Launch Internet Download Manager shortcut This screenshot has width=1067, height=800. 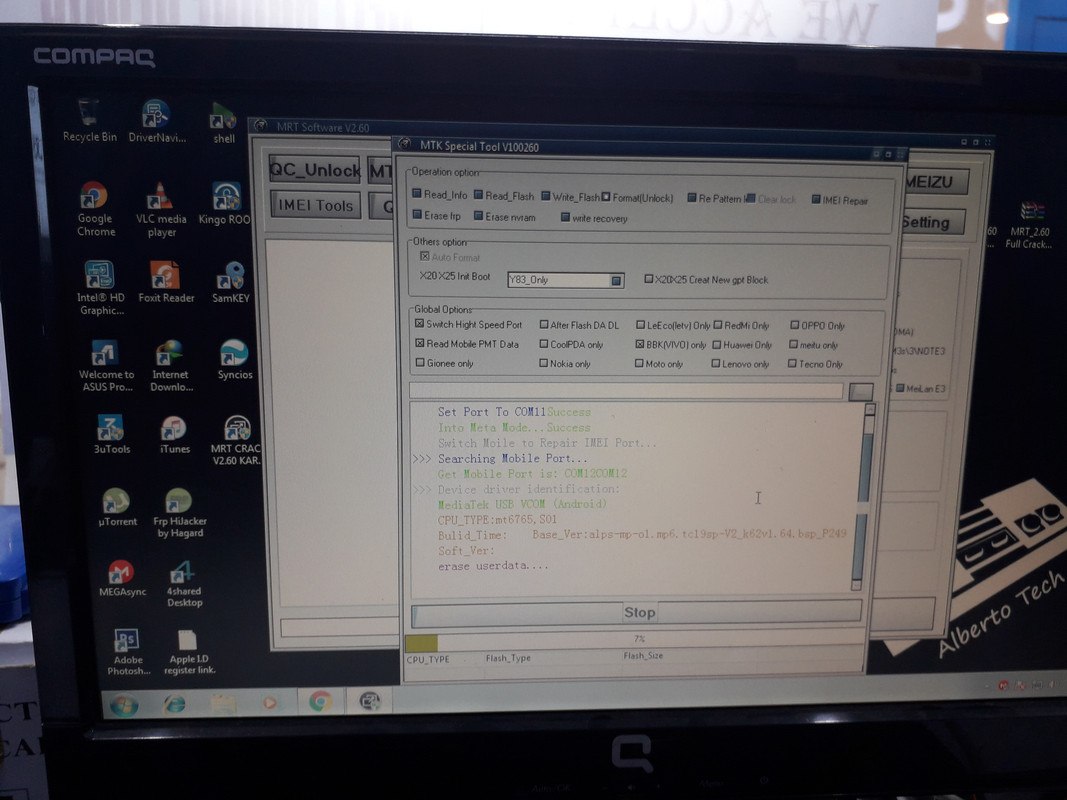click(171, 366)
